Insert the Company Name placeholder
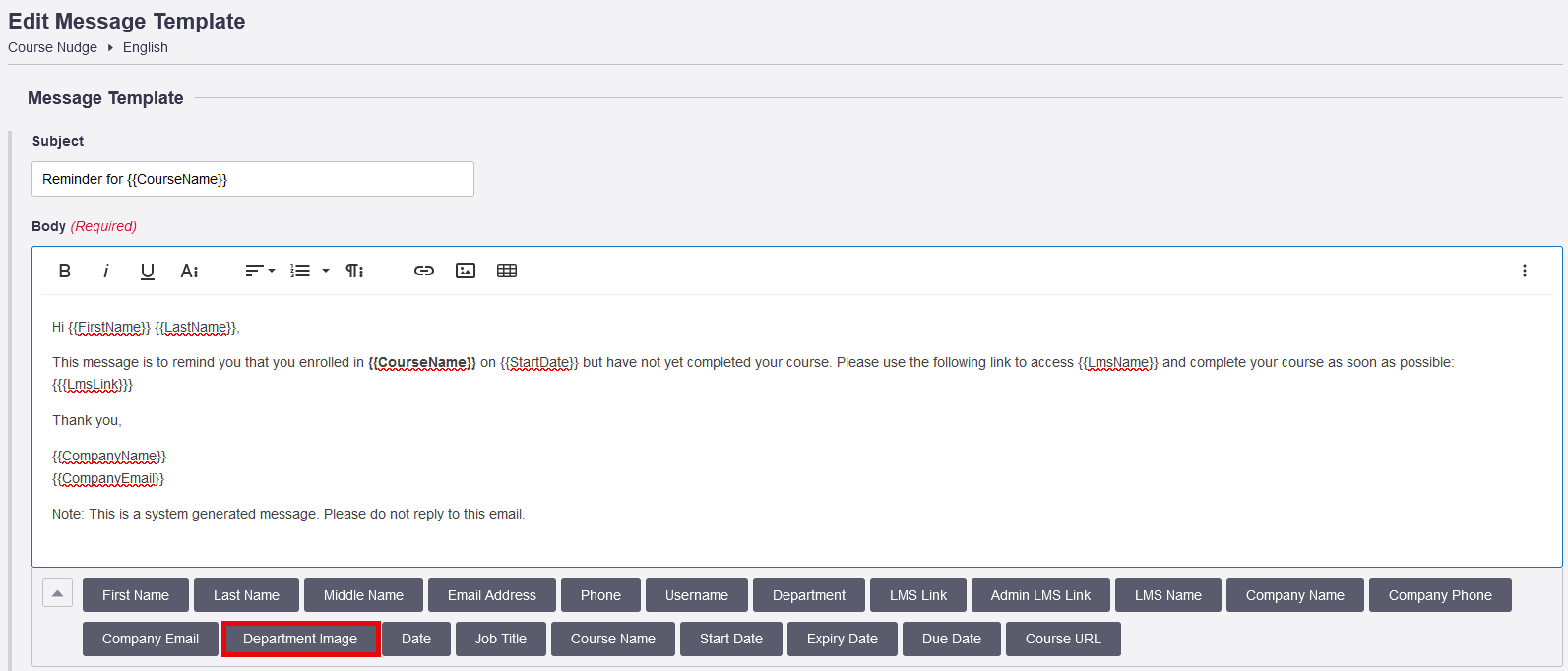The image size is (1568, 671). (x=1295, y=595)
